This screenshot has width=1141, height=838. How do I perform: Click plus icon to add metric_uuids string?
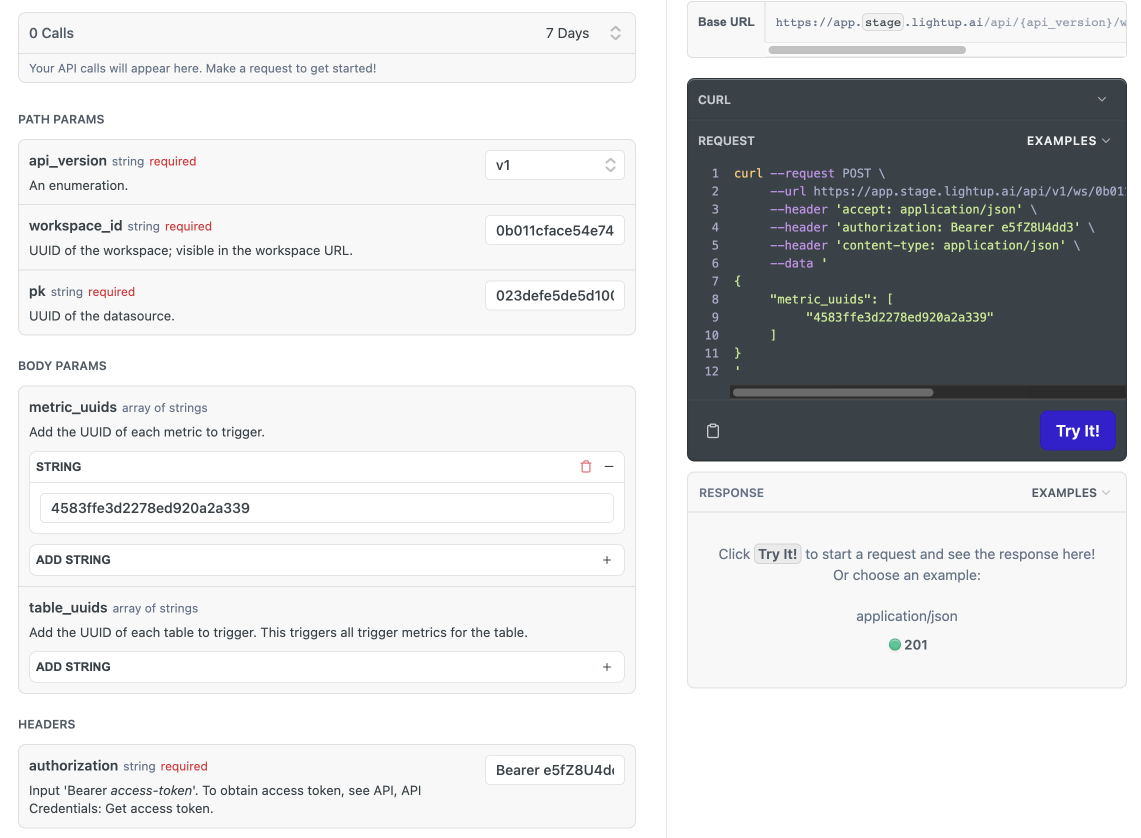[x=607, y=560]
